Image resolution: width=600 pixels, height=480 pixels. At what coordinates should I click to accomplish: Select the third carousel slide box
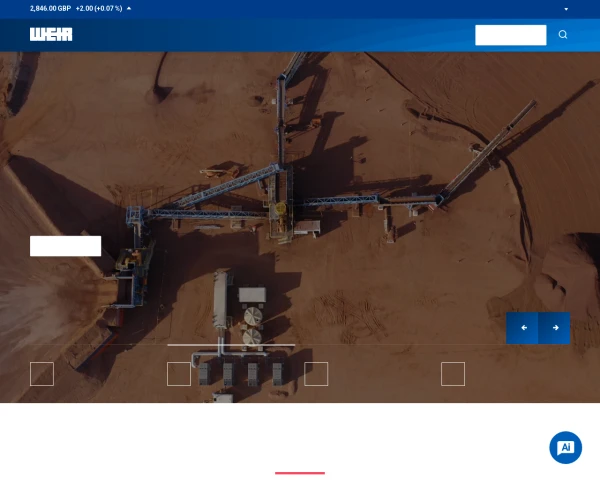pyautogui.click(x=316, y=374)
